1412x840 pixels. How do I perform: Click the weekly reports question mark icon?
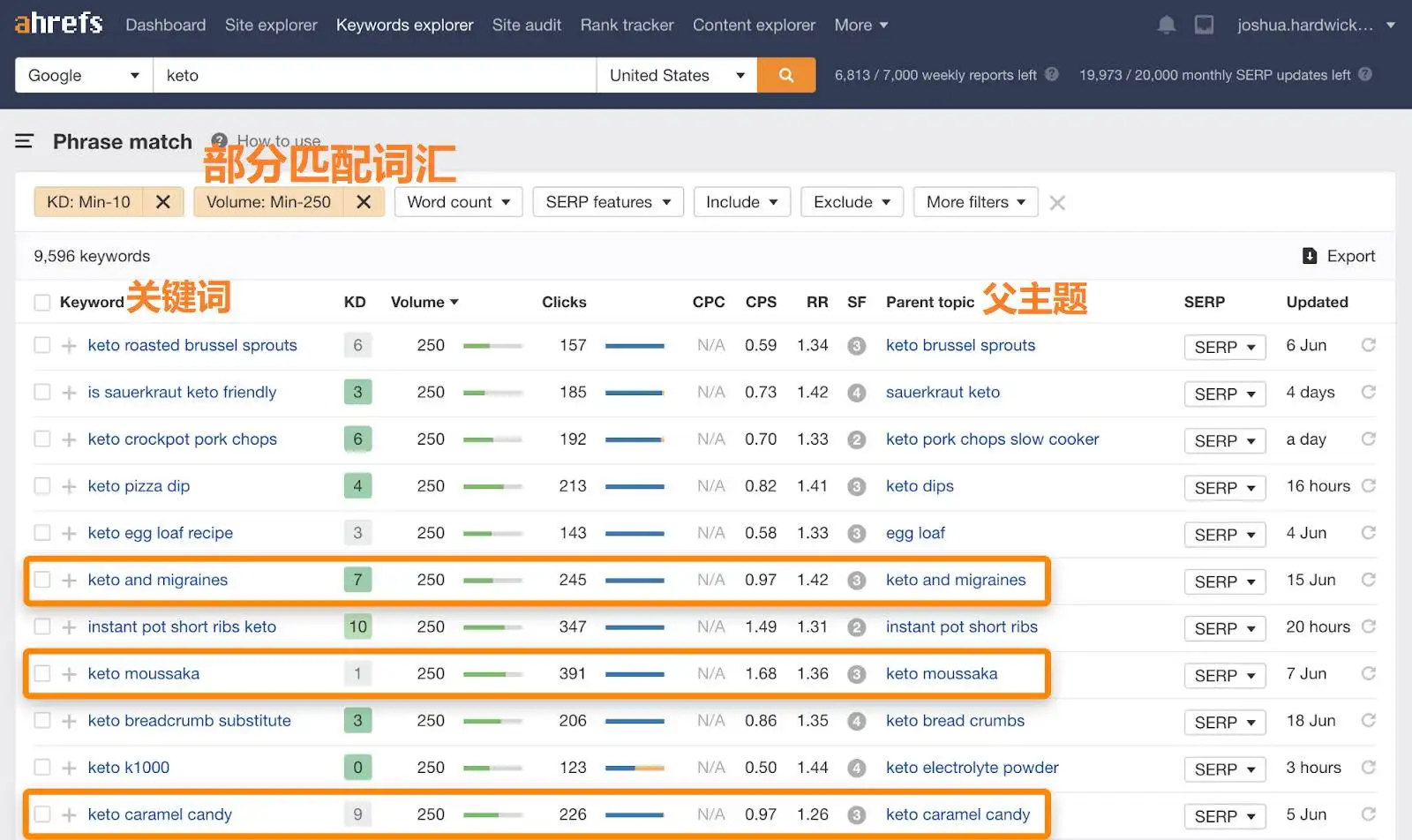(1052, 75)
